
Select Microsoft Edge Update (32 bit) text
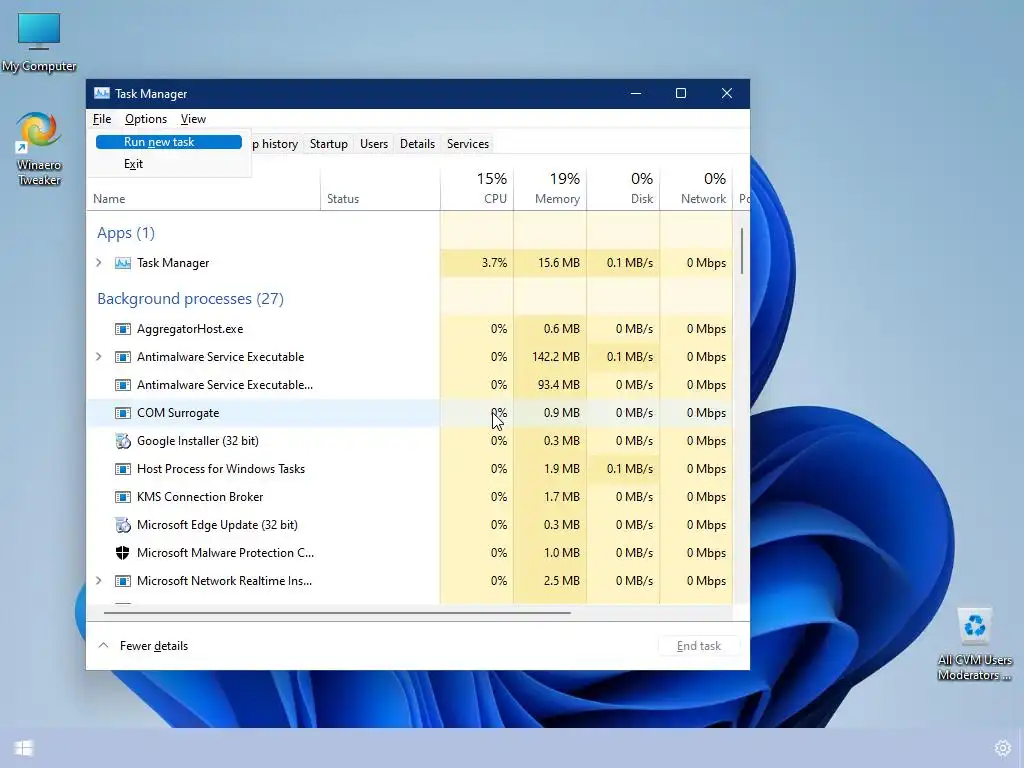point(217,524)
